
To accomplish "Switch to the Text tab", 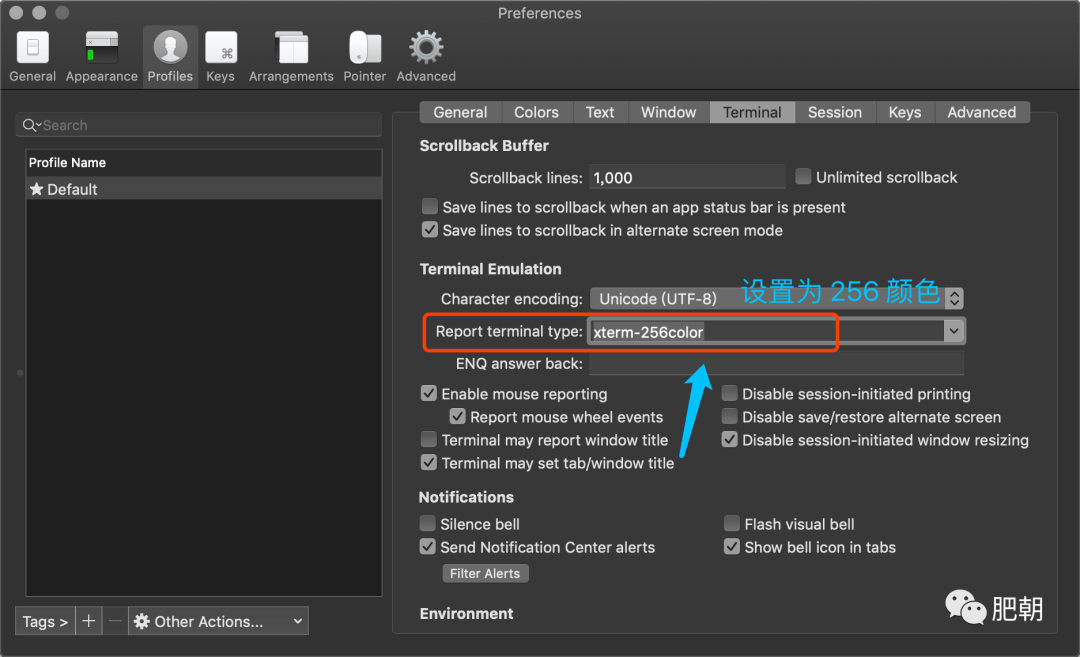I will (x=600, y=112).
